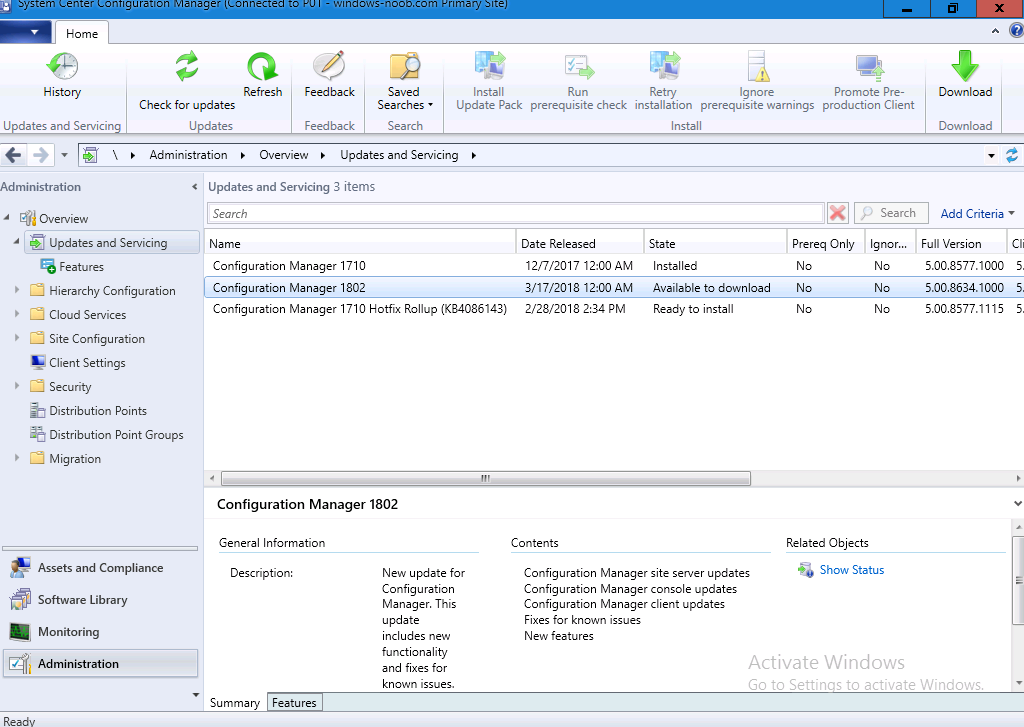Select Configuration Manager 1802 row
This screenshot has height=727, width=1024.
point(614,287)
